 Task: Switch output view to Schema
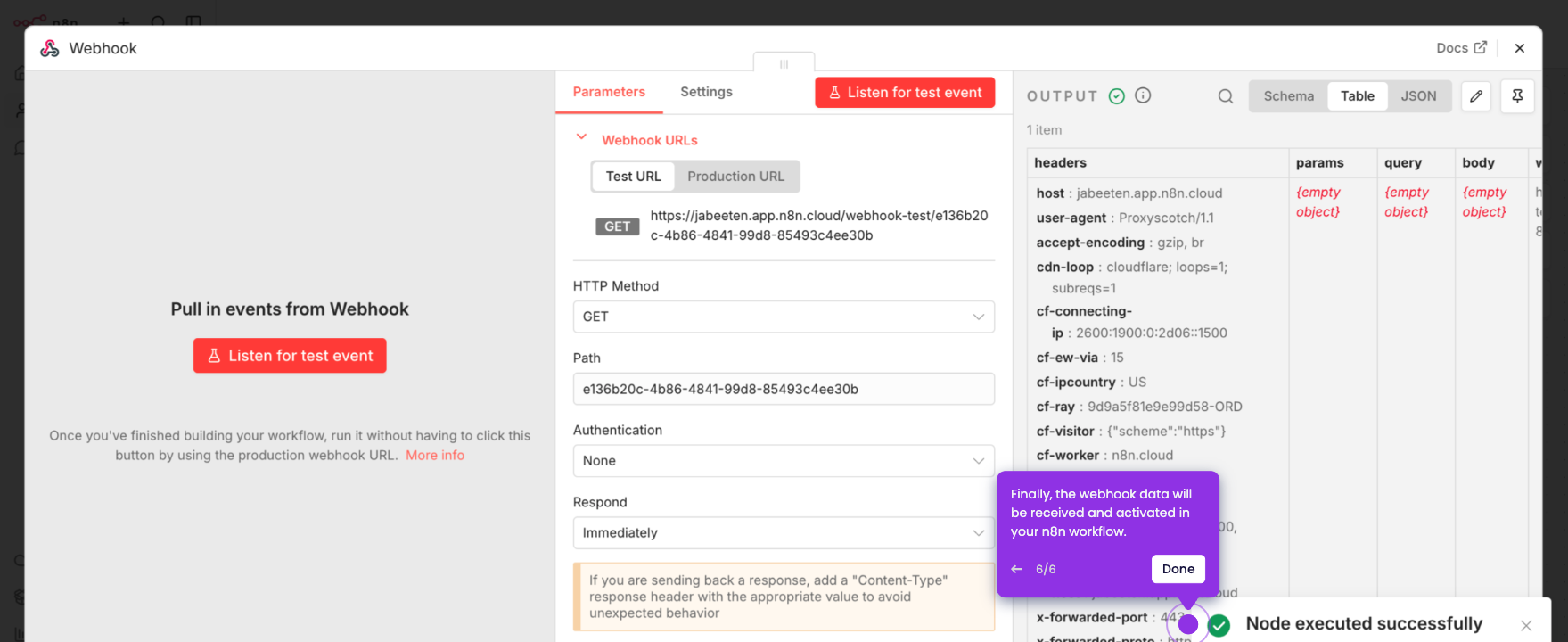pos(1288,96)
